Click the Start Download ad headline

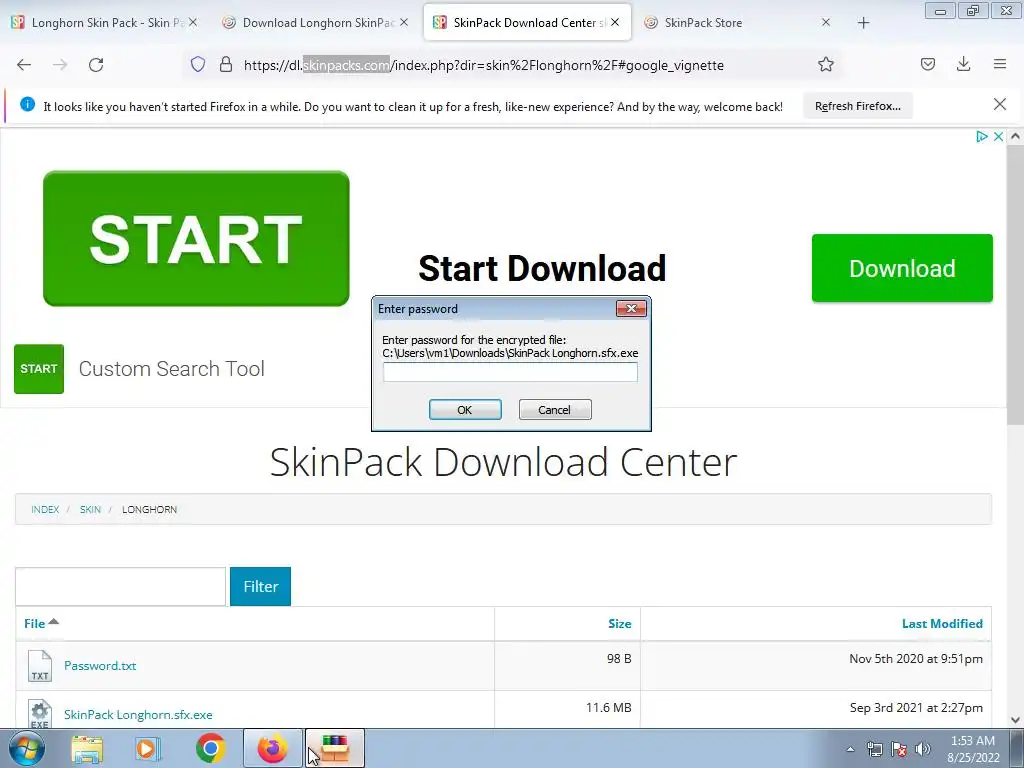542,268
